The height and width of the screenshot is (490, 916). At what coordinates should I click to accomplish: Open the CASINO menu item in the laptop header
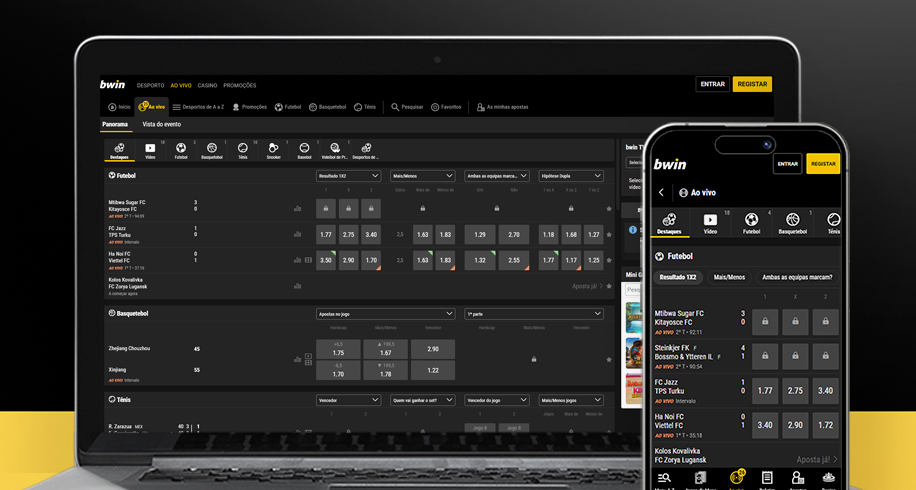click(207, 85)
